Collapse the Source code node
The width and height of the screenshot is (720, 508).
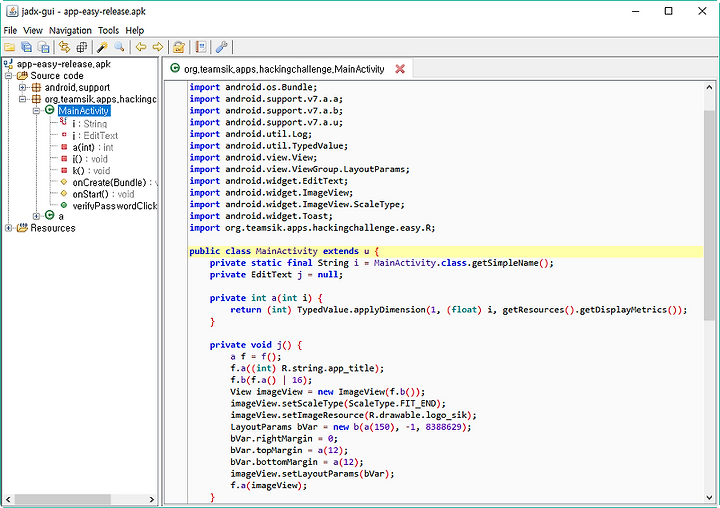coord(8,76)
